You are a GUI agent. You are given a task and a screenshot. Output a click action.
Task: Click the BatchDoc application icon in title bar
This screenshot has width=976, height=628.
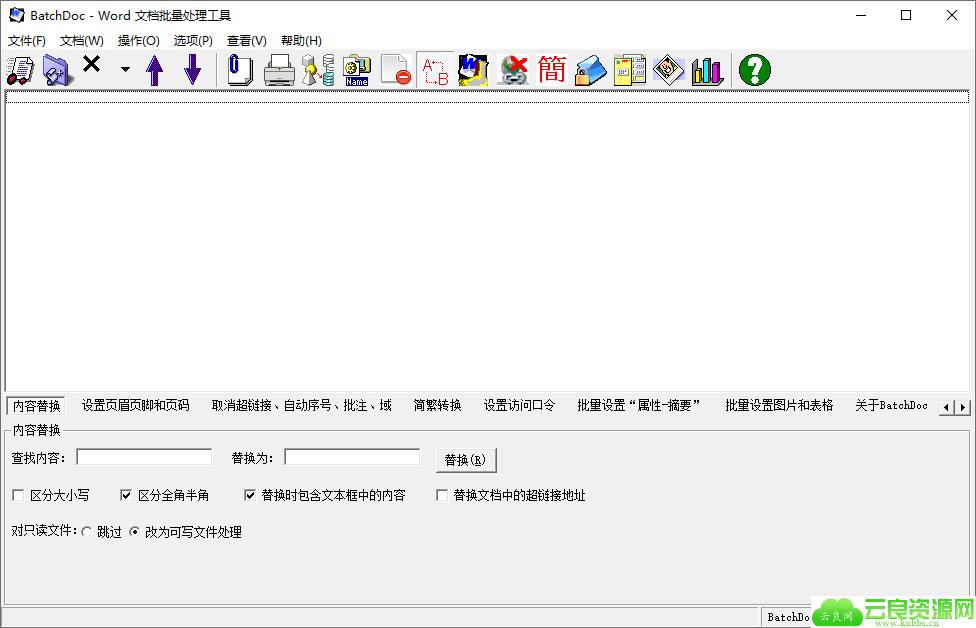[x=17, y=15]
